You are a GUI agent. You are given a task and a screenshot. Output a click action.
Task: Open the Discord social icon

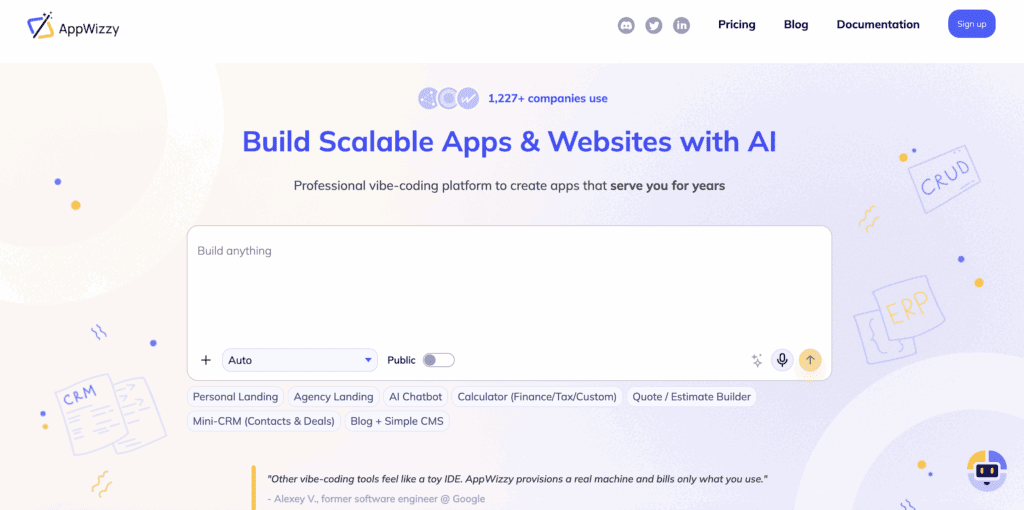(626, 25)
